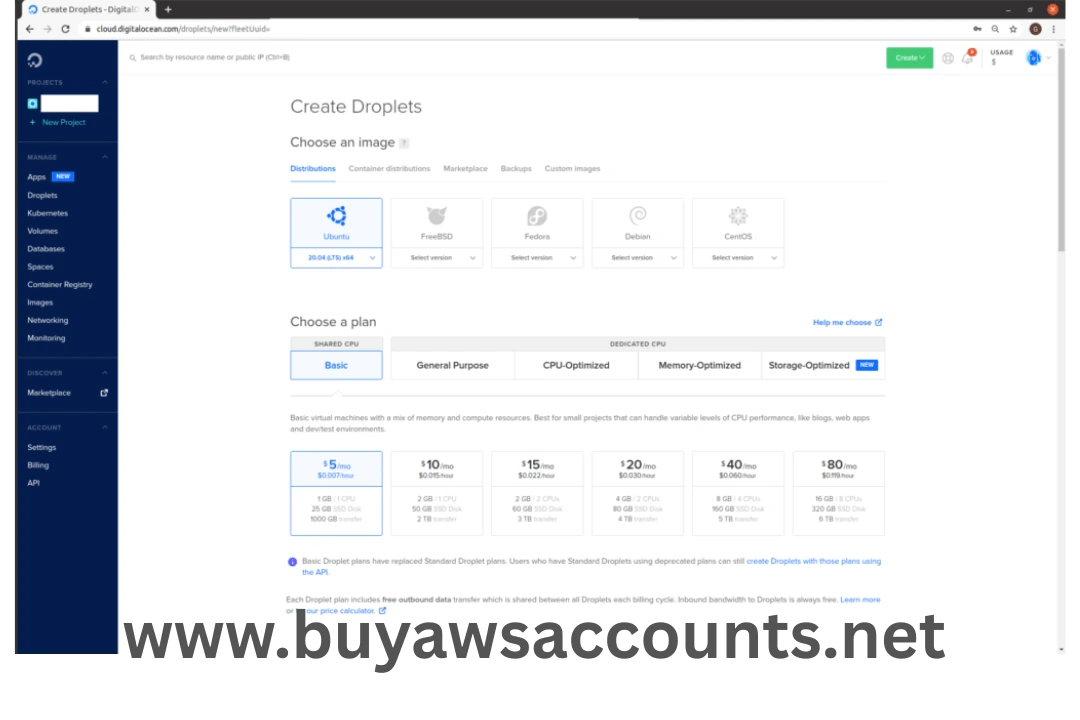Open the create Droplets via API link

pyautogui.click(x=592, y=567)
